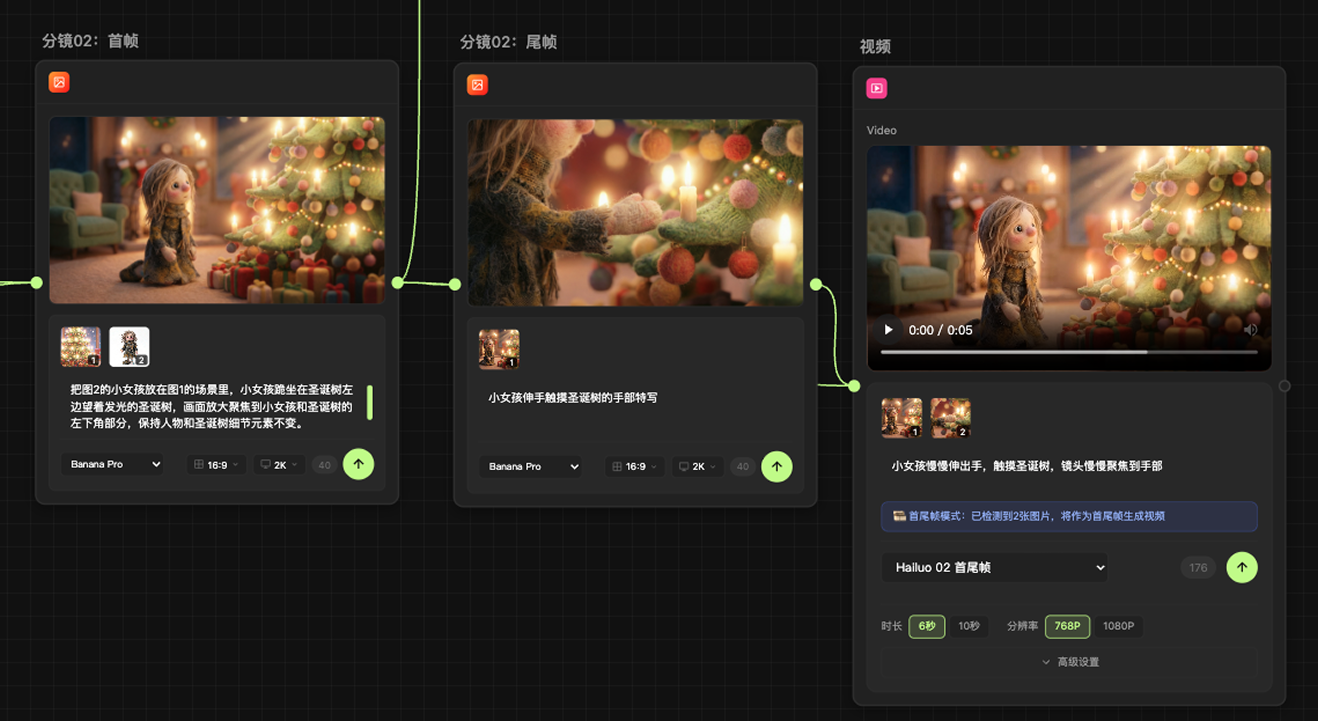1318x721 pixels.
Task: Open the Hailuo 02 首尾帧 model dropdown
Action: click(x=994, y=567)
